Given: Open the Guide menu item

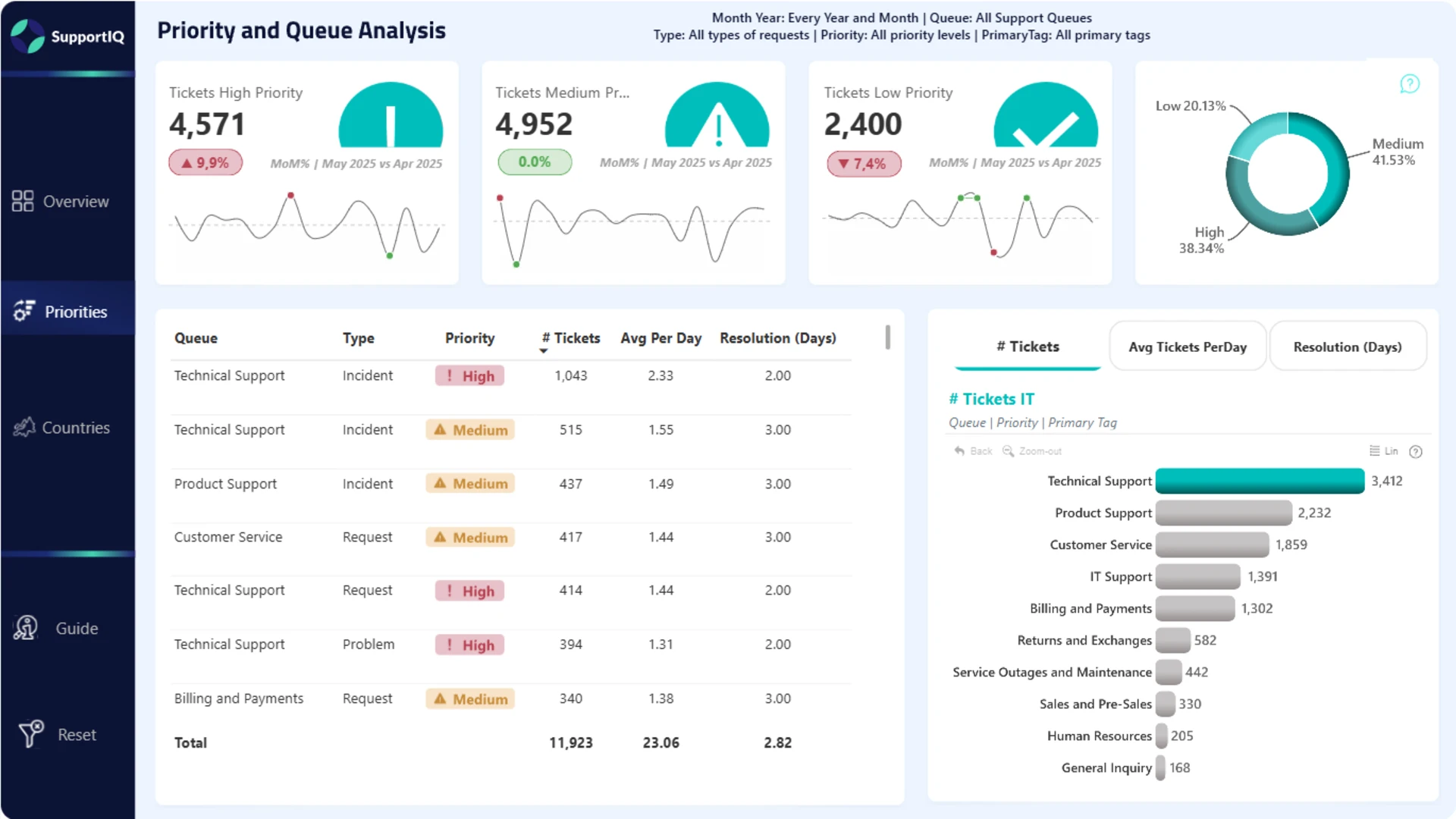Looking at the screenshot, I should click(x=77, y=629).
